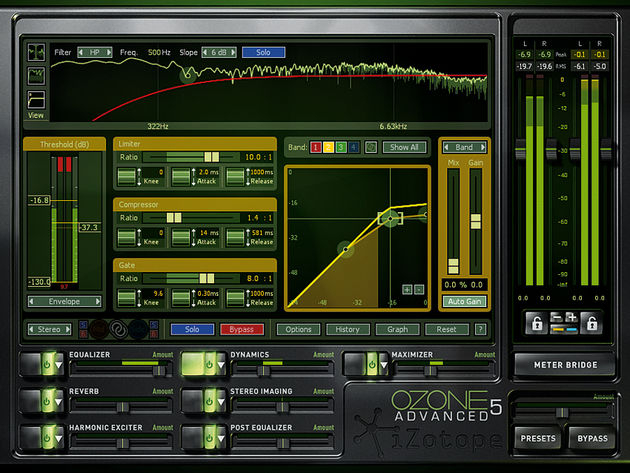Click the View icon beside the spectrum
The image size is (630, 473).
pos(36,99)
